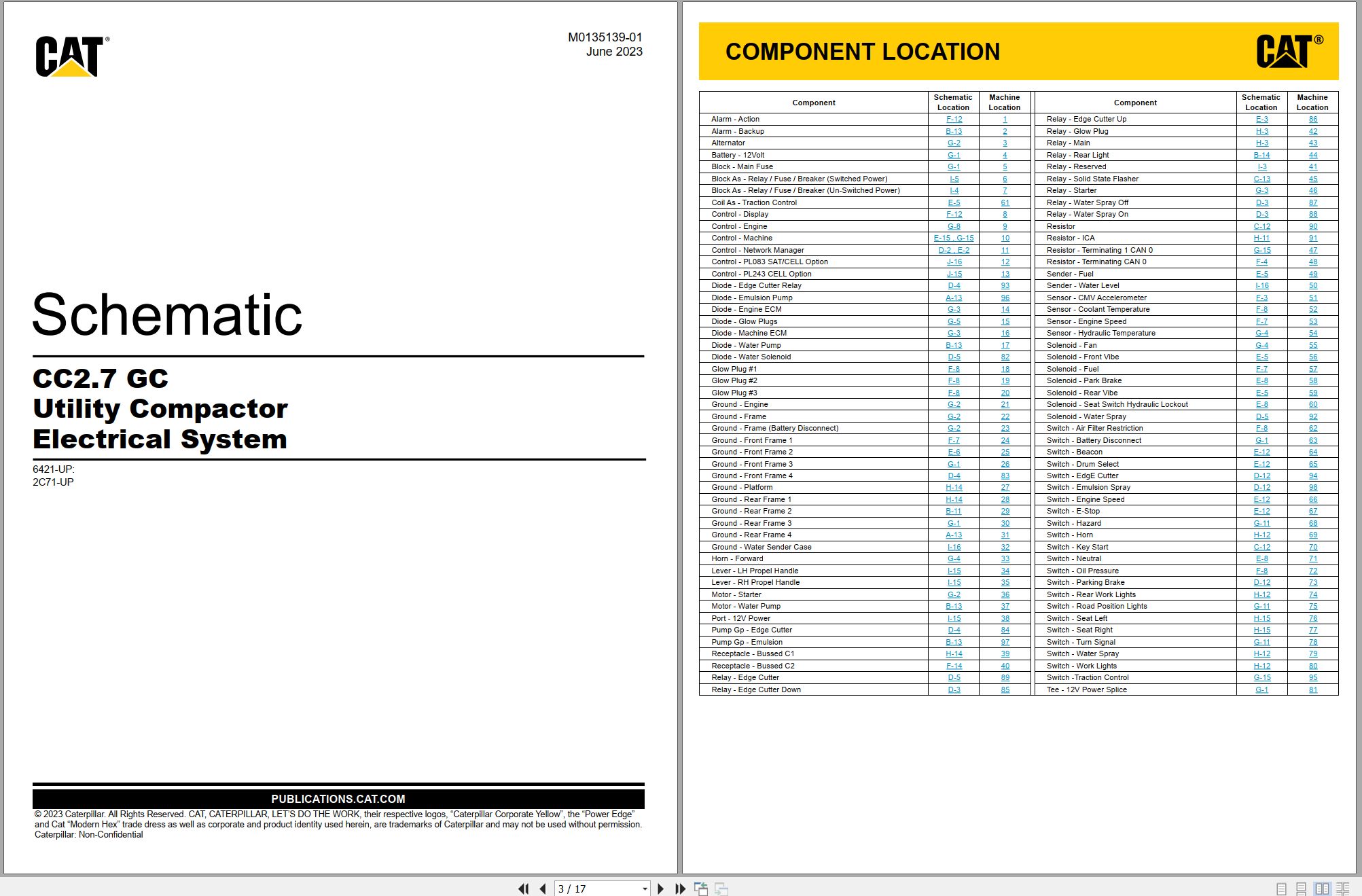Open machine location 27 for Ground - Platform

[1005, 488]
